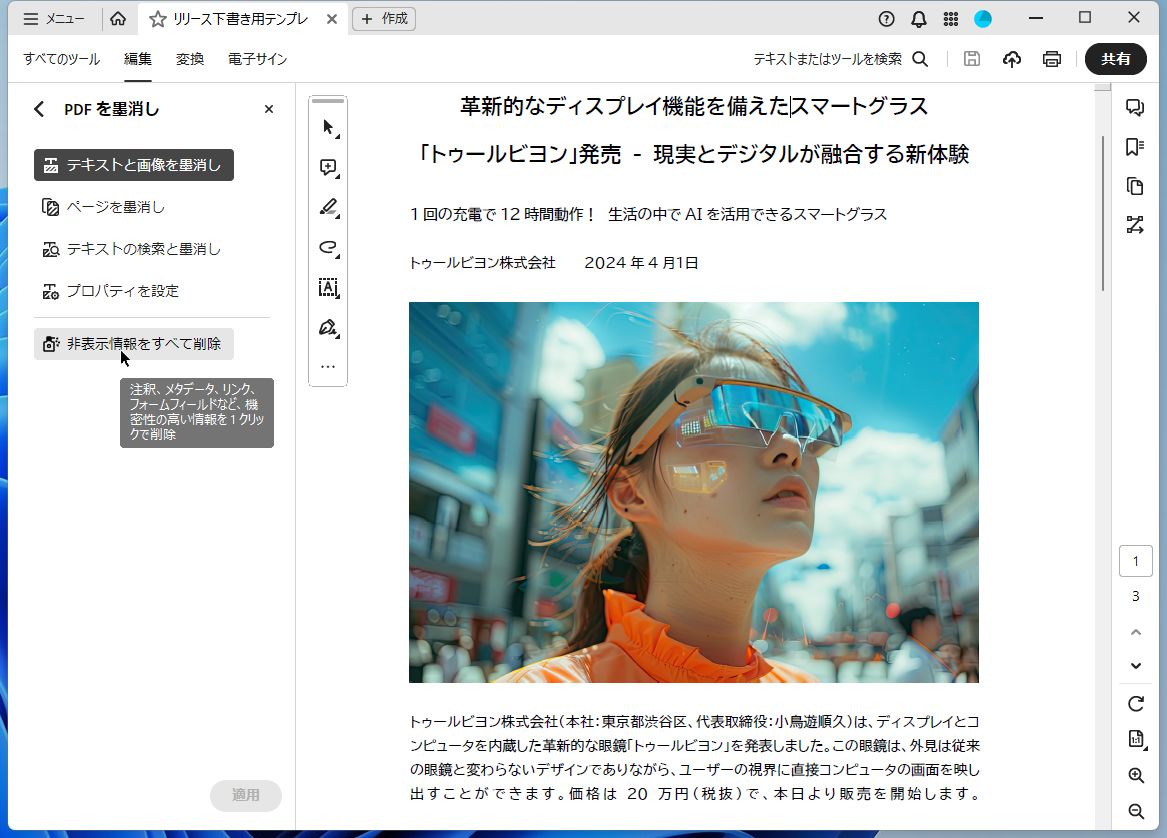This screenshot has width=1167, height=838.
Task: Switch to the 変換 tab
Action: (x=189, y=59)
